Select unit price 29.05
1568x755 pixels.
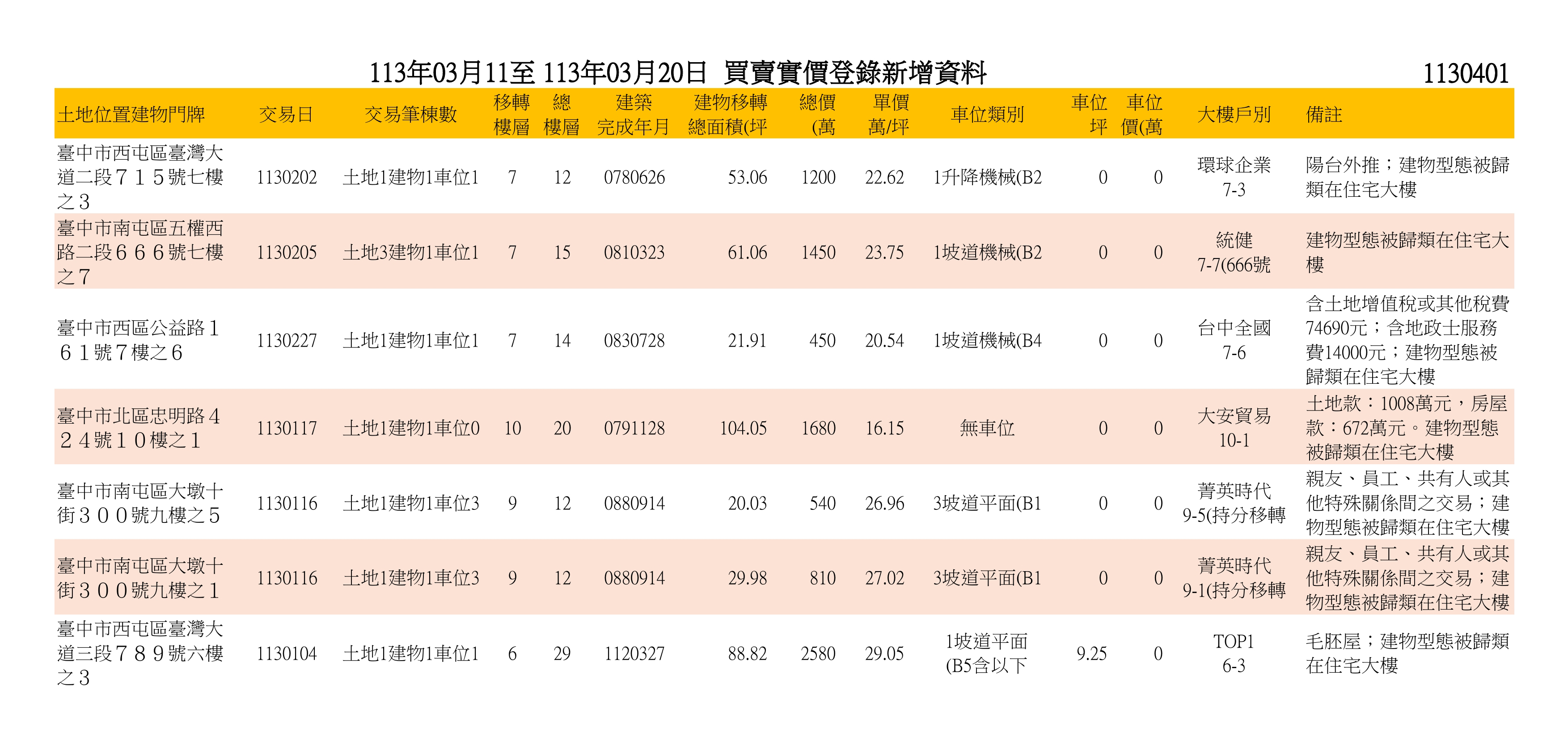pyautogui.click(x=884, y=653)
